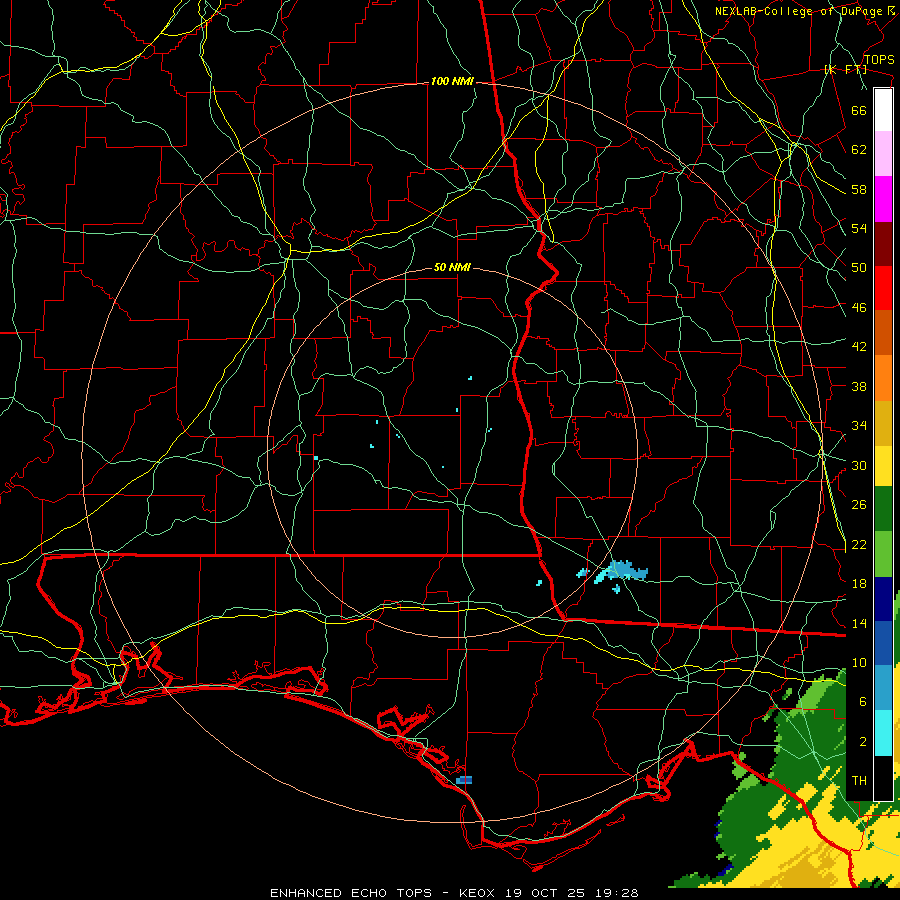
Task: Click the "10" legend value
Action: [x=859, y=663]
